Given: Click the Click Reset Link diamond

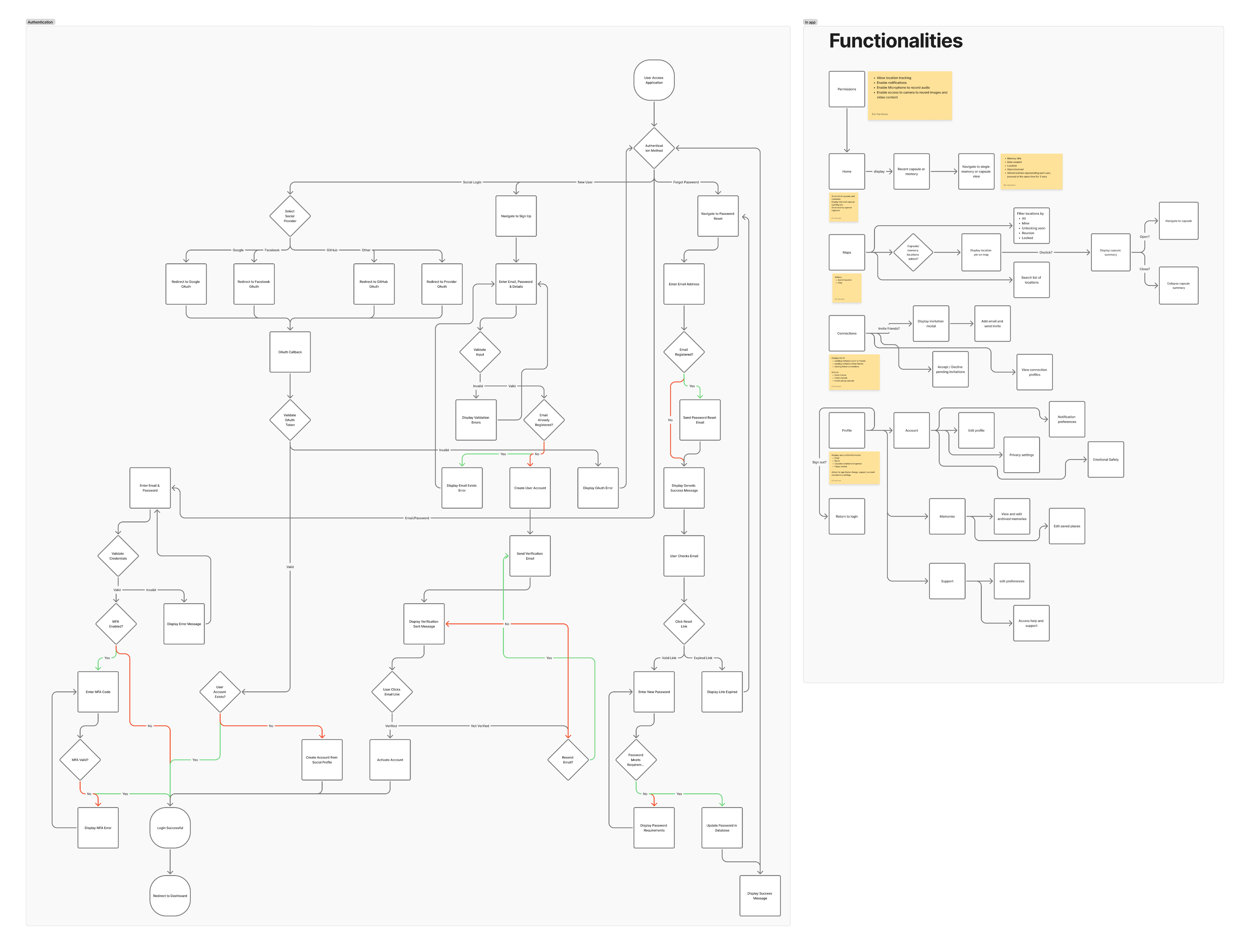Looking at the screenshot, I should coord(684,624).
